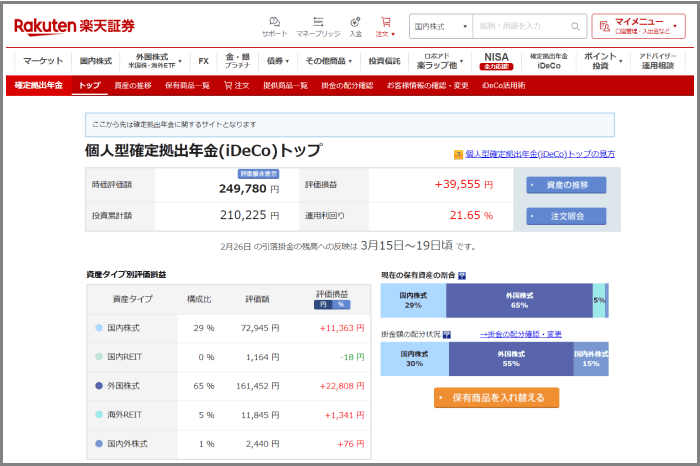
Task: Select お客様情報の確認・変更 tab
Action: coord(427,85)
